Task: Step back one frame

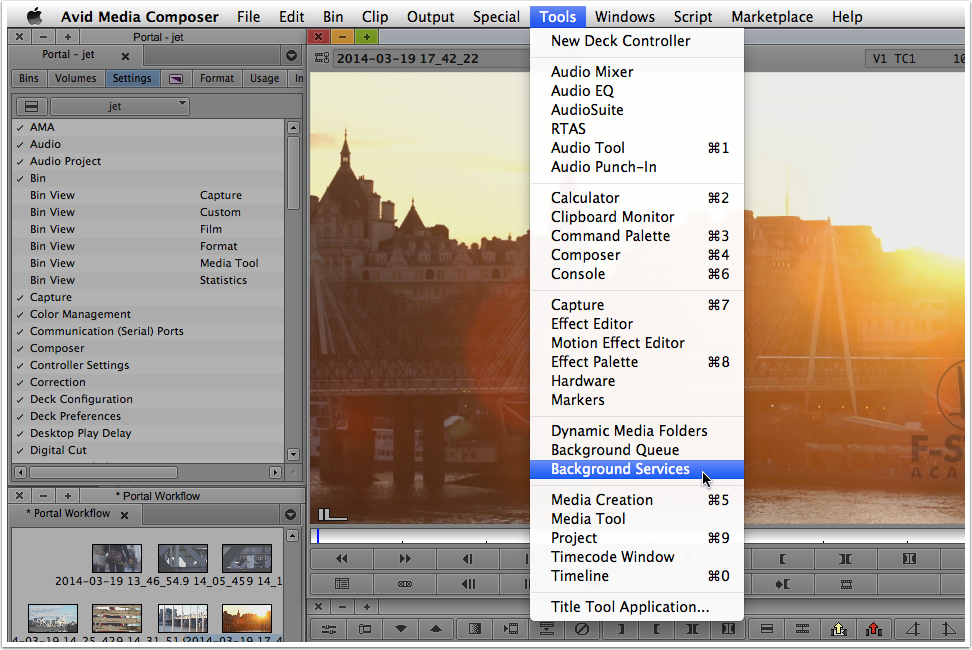Action: pyautogui.click(x=468, y=559)
